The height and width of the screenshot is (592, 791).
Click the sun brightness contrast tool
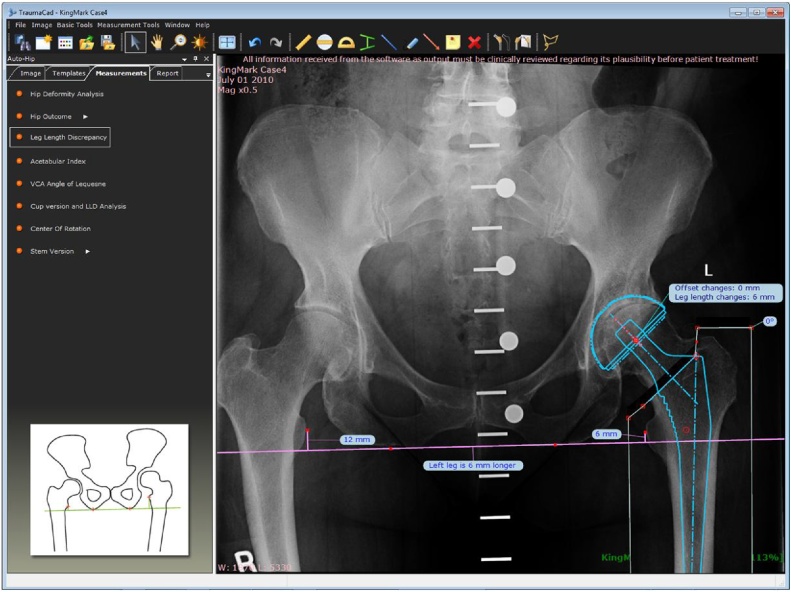tap(199, 43)
